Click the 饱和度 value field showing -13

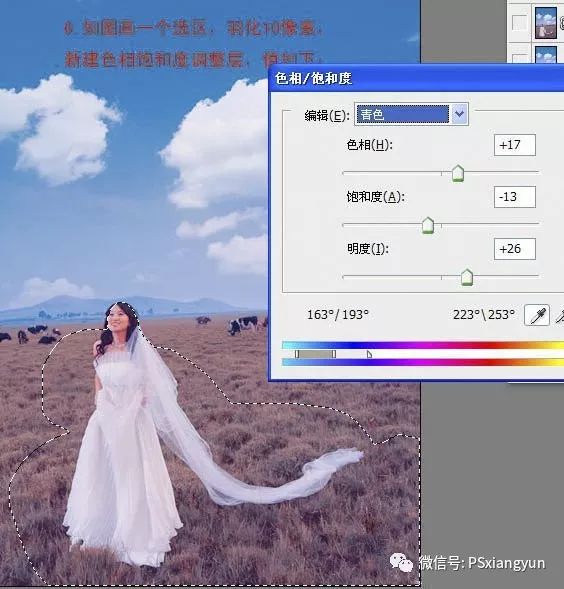click(x=514, y=197)
